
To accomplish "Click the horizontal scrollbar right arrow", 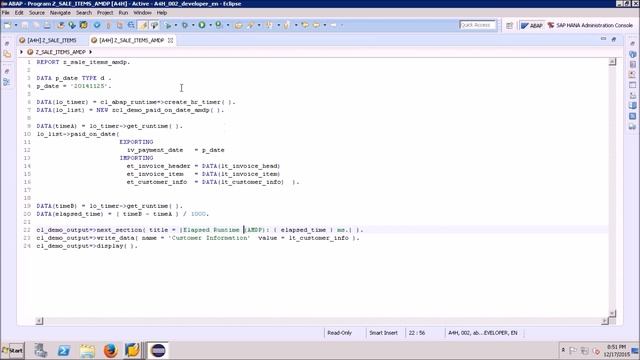I will pyautogui.click(x=604, y=321).
